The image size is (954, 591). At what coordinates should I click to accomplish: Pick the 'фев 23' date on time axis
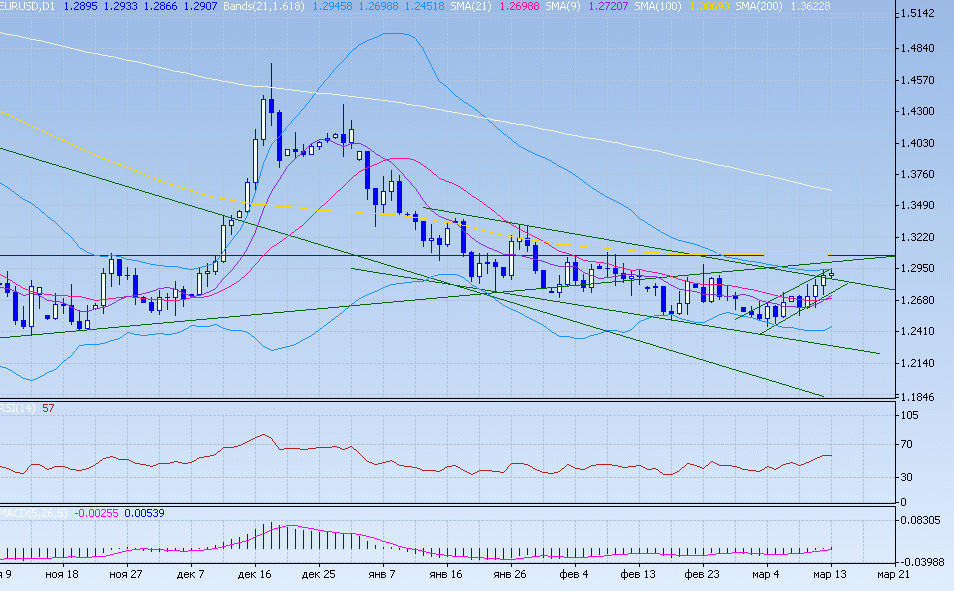[702, 576]
